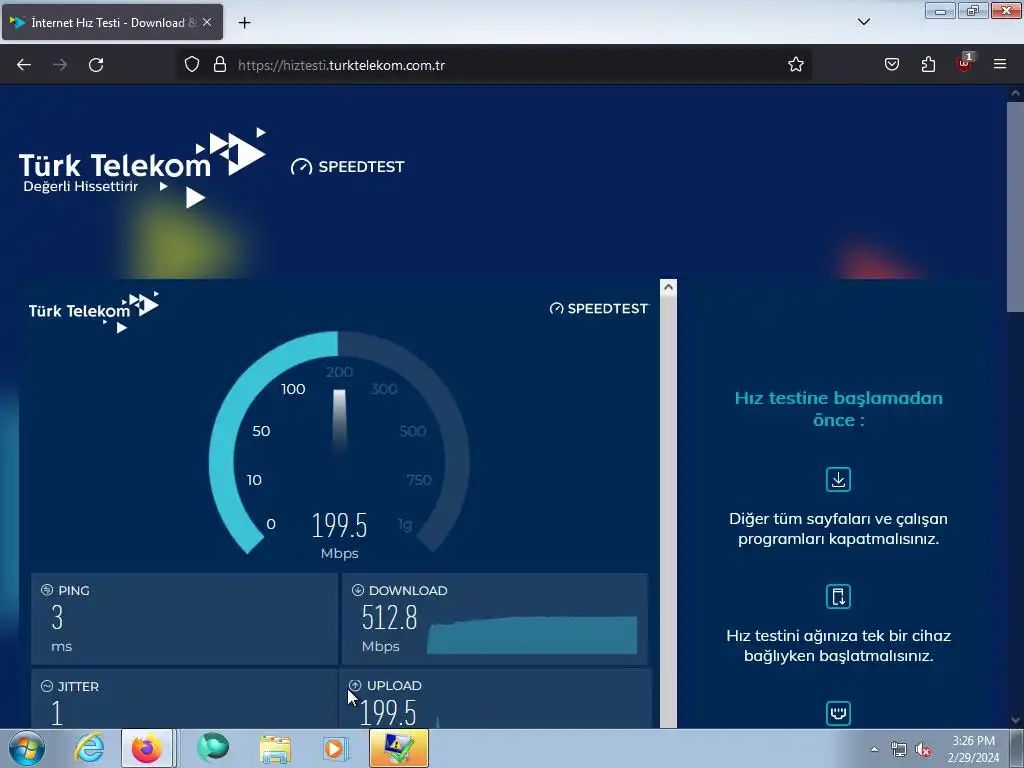Click the download tip icon in sidebar
The height and width of the screenshot is (768, 1024).
coord(839,479)
